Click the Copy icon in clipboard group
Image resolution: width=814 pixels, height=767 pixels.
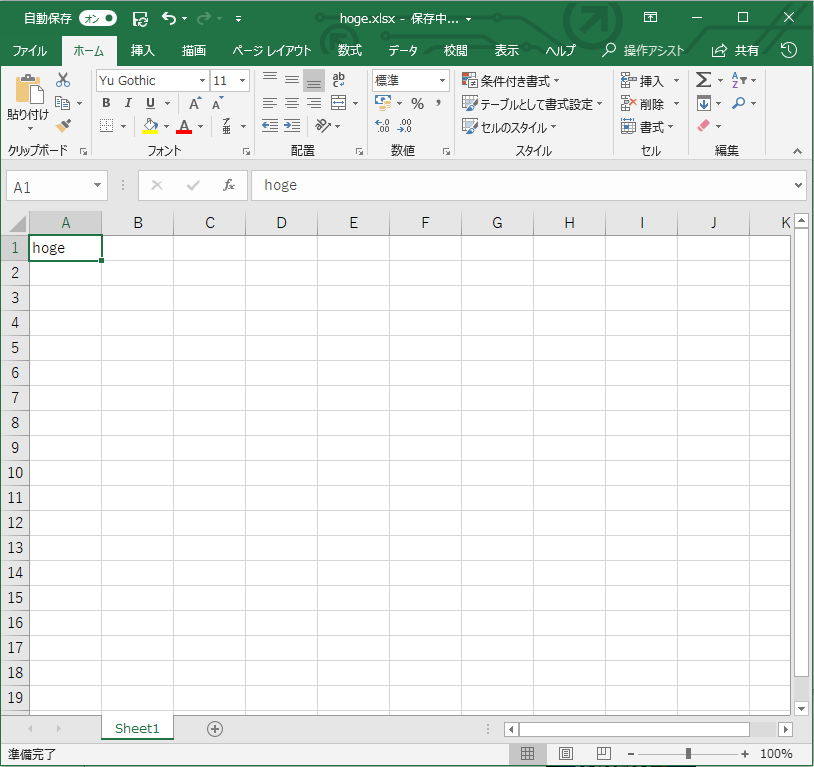[62, 103]
